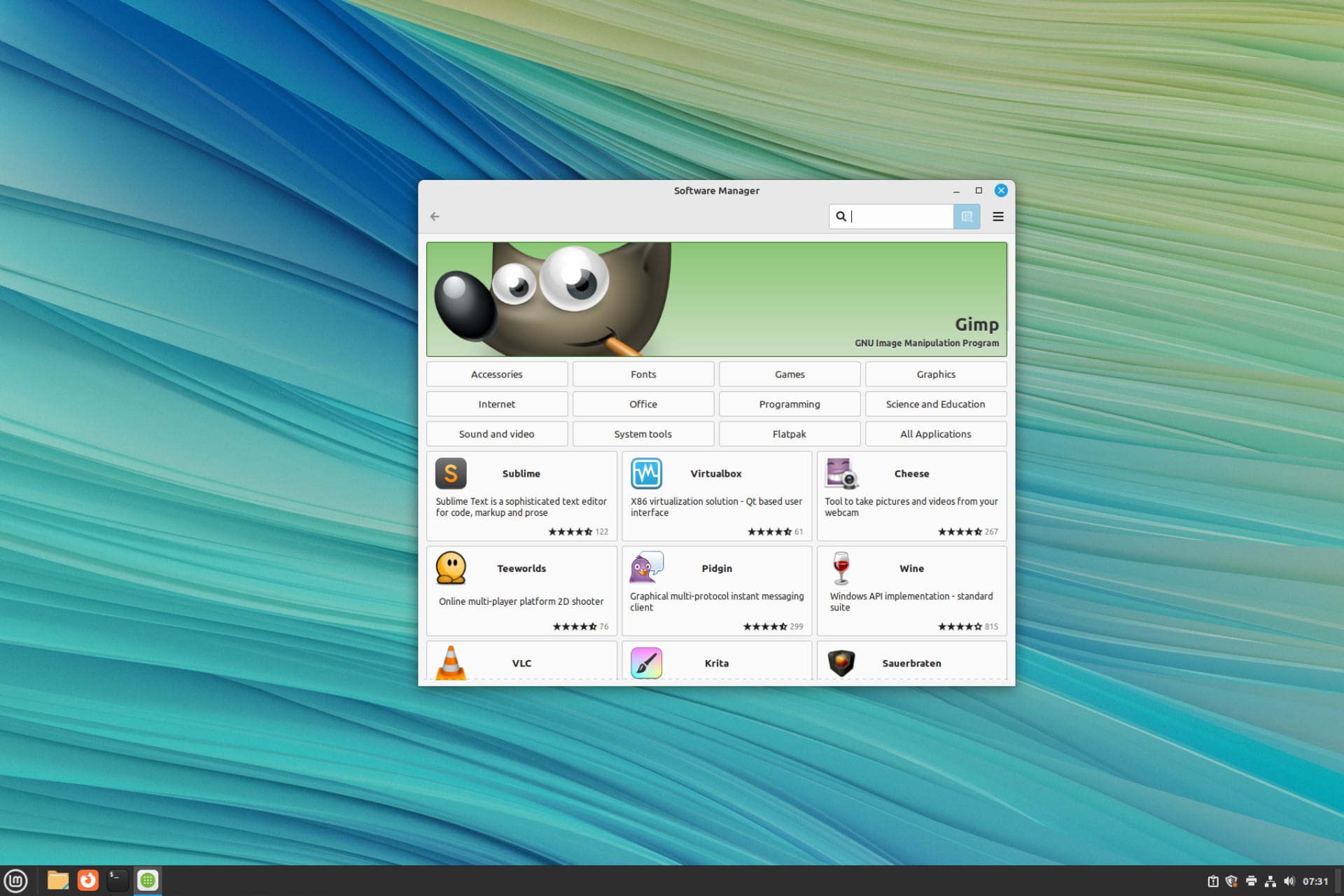The width and height of the screenshot is (1344, 896).
Task: Open the hamburger menu
Action: pyautogui.click(x=998, y=216)
